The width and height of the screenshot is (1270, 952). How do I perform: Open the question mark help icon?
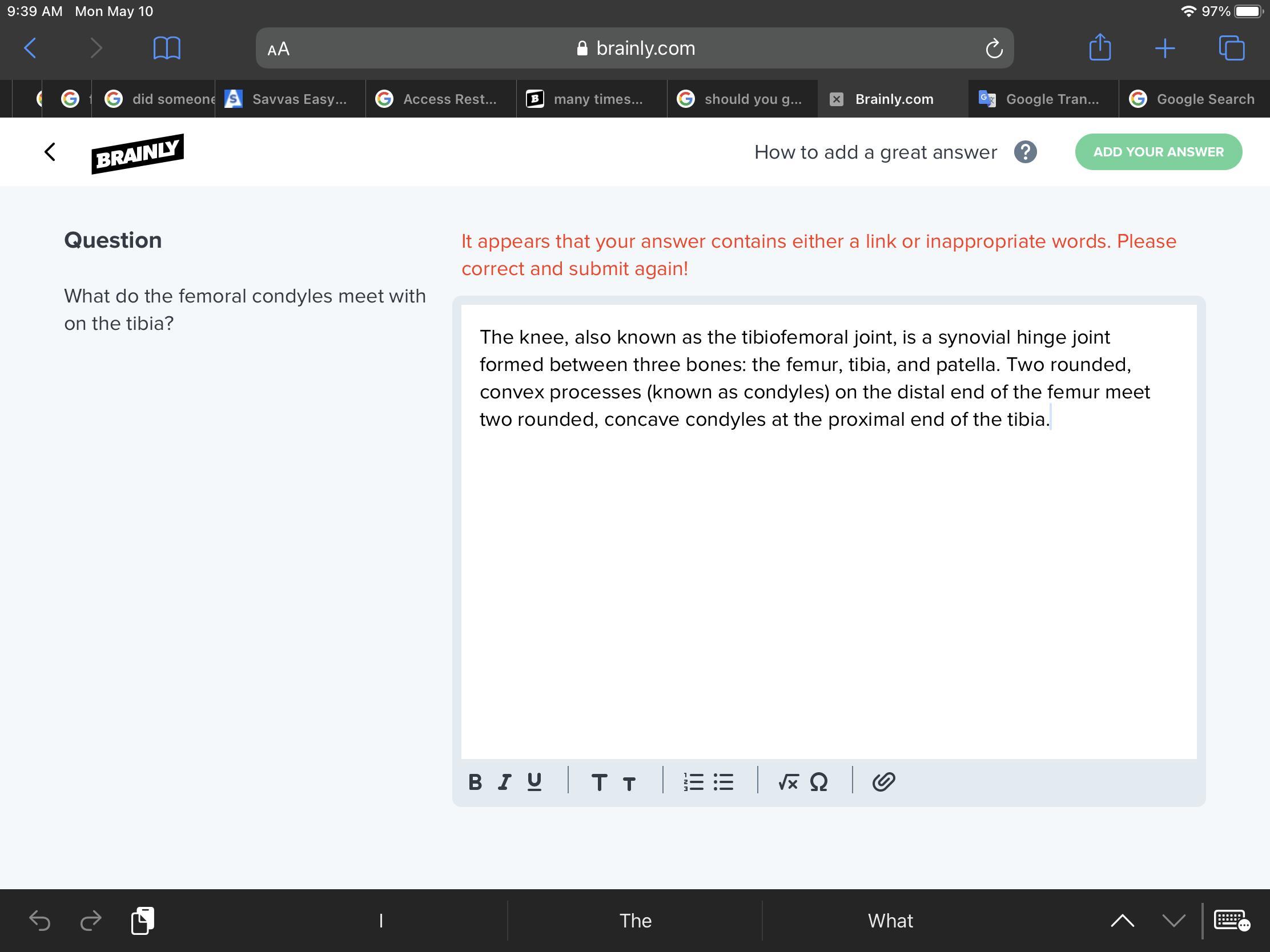[x=1025, y=152]
